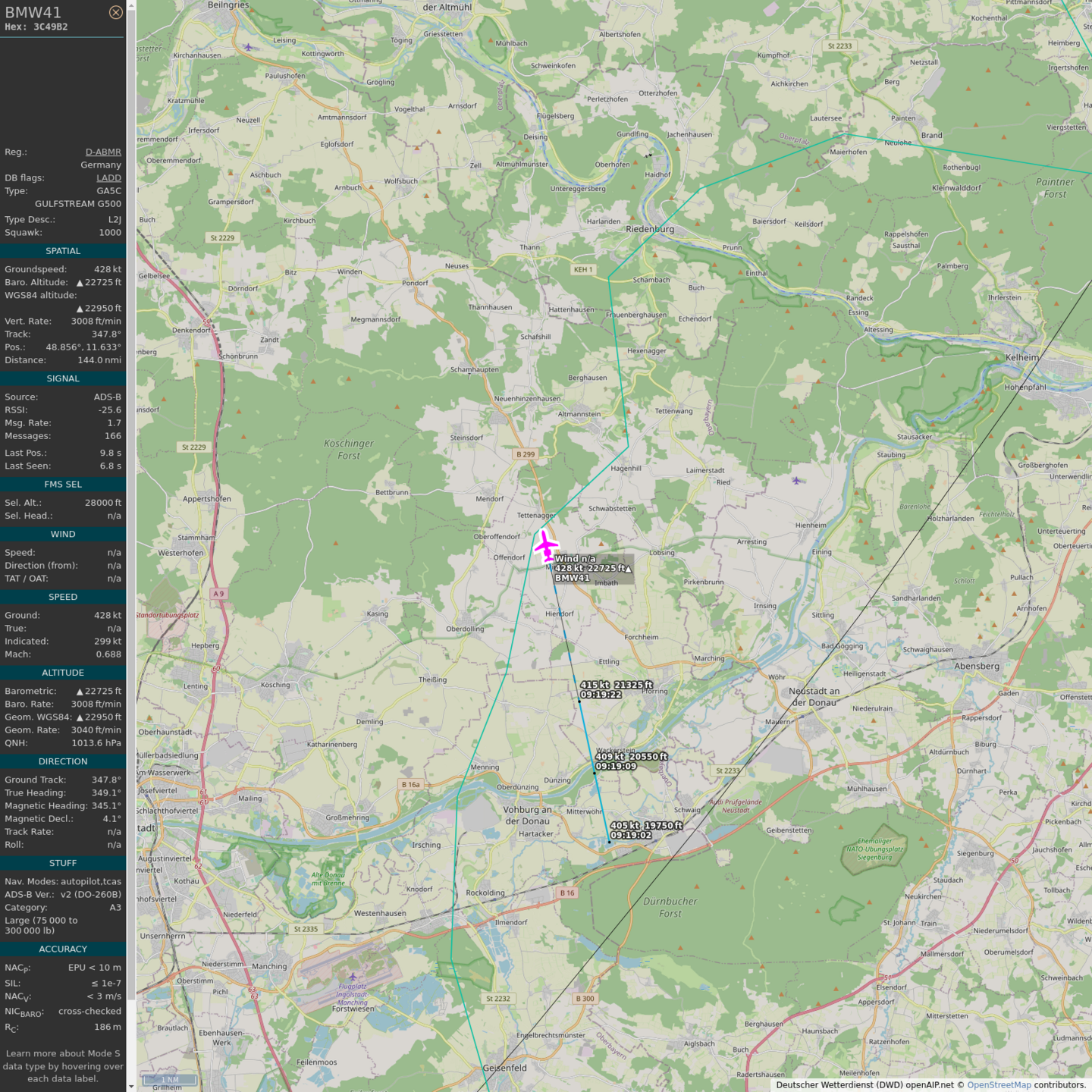Click the airport icon near Kirchanhausen
The width and height of the screenshot is (1092, 1092).
[x=248, y=47]
